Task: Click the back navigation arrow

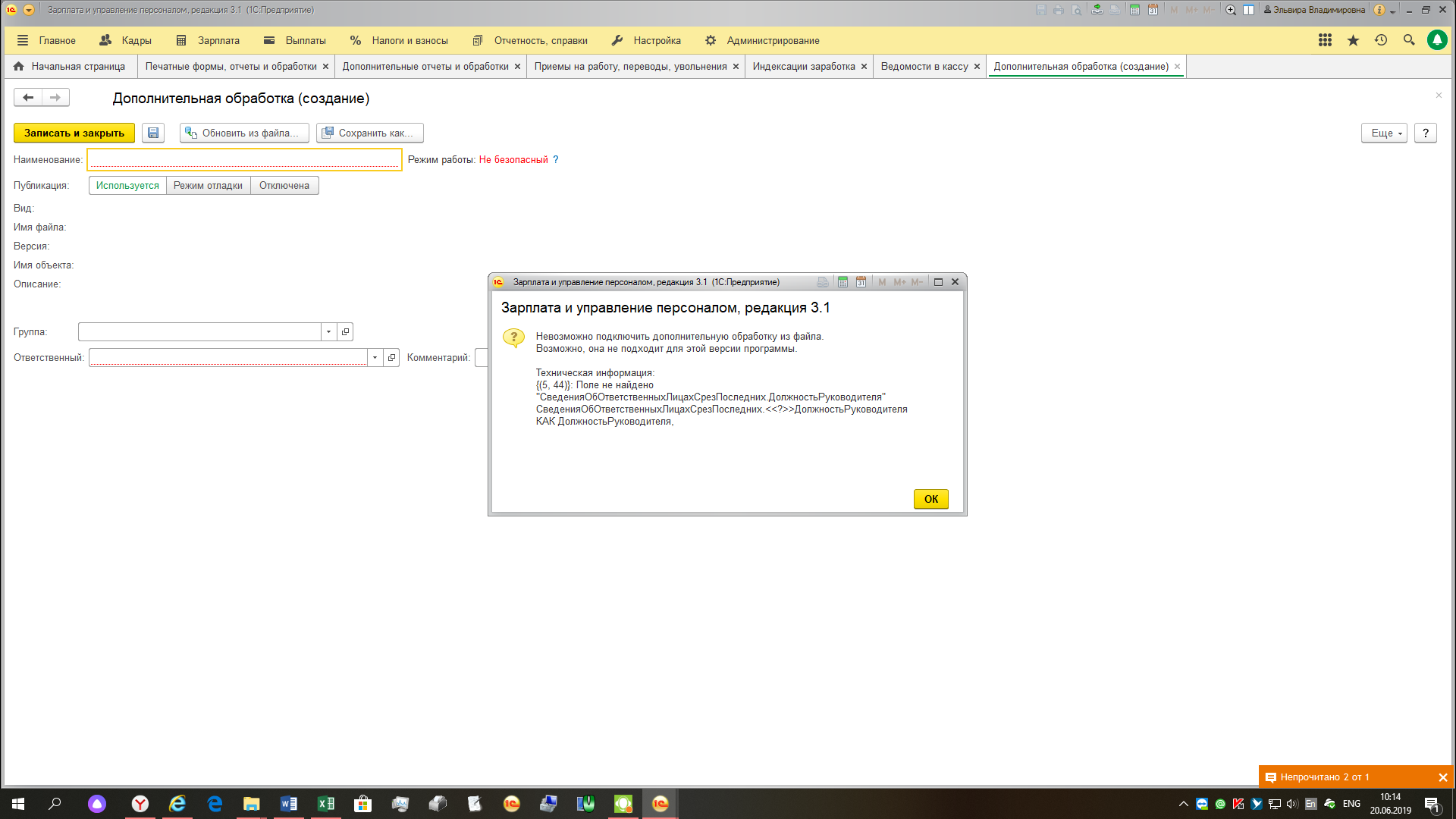Action: pyautogui.click(x=28, y=97)
